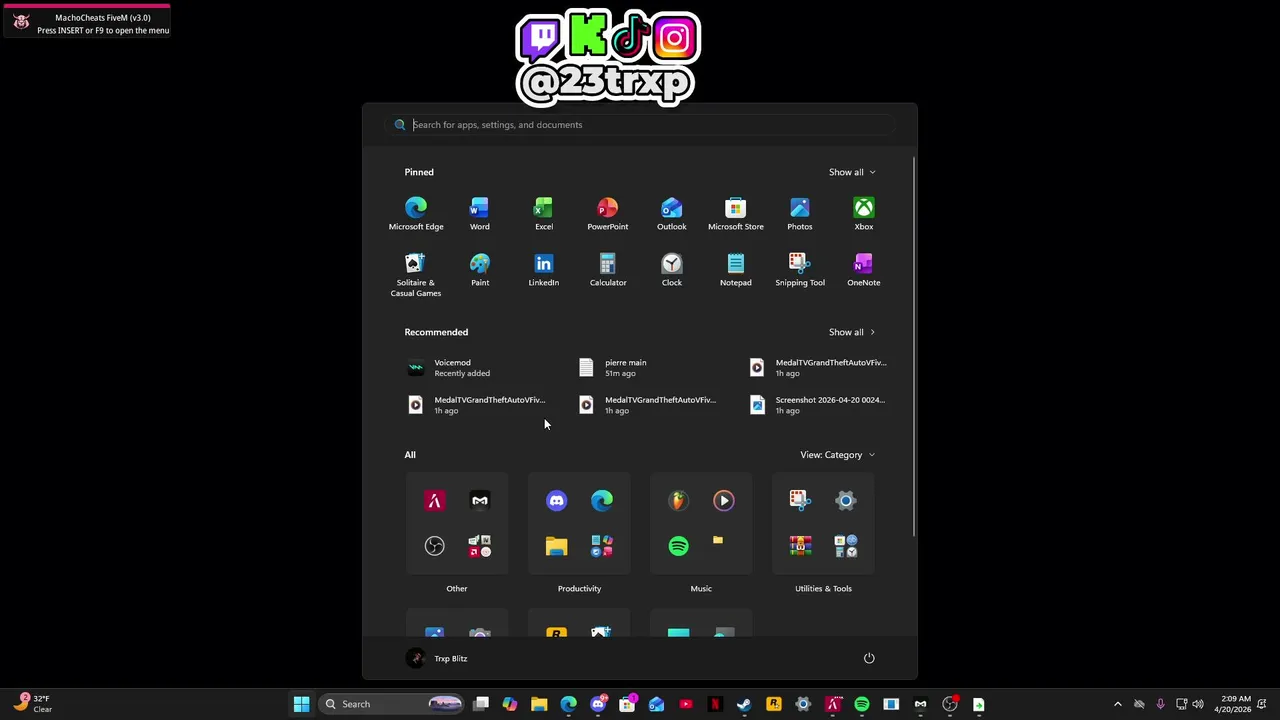This screenshot has width=1280, height=720.
Task: Open Discord in the Productivity group
Action: (557, 501)
